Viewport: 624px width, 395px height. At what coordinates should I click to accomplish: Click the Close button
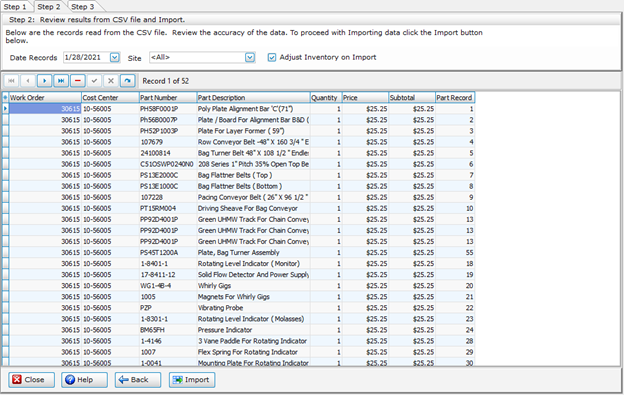tap(31, 380)
